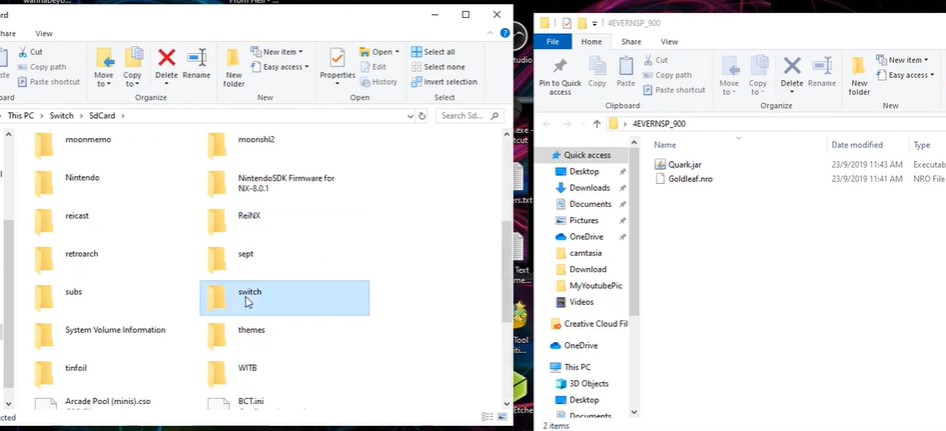Click Rename in the SdCard window ribbon
This screenshot has width=946, height=431.
coord(197,64)
